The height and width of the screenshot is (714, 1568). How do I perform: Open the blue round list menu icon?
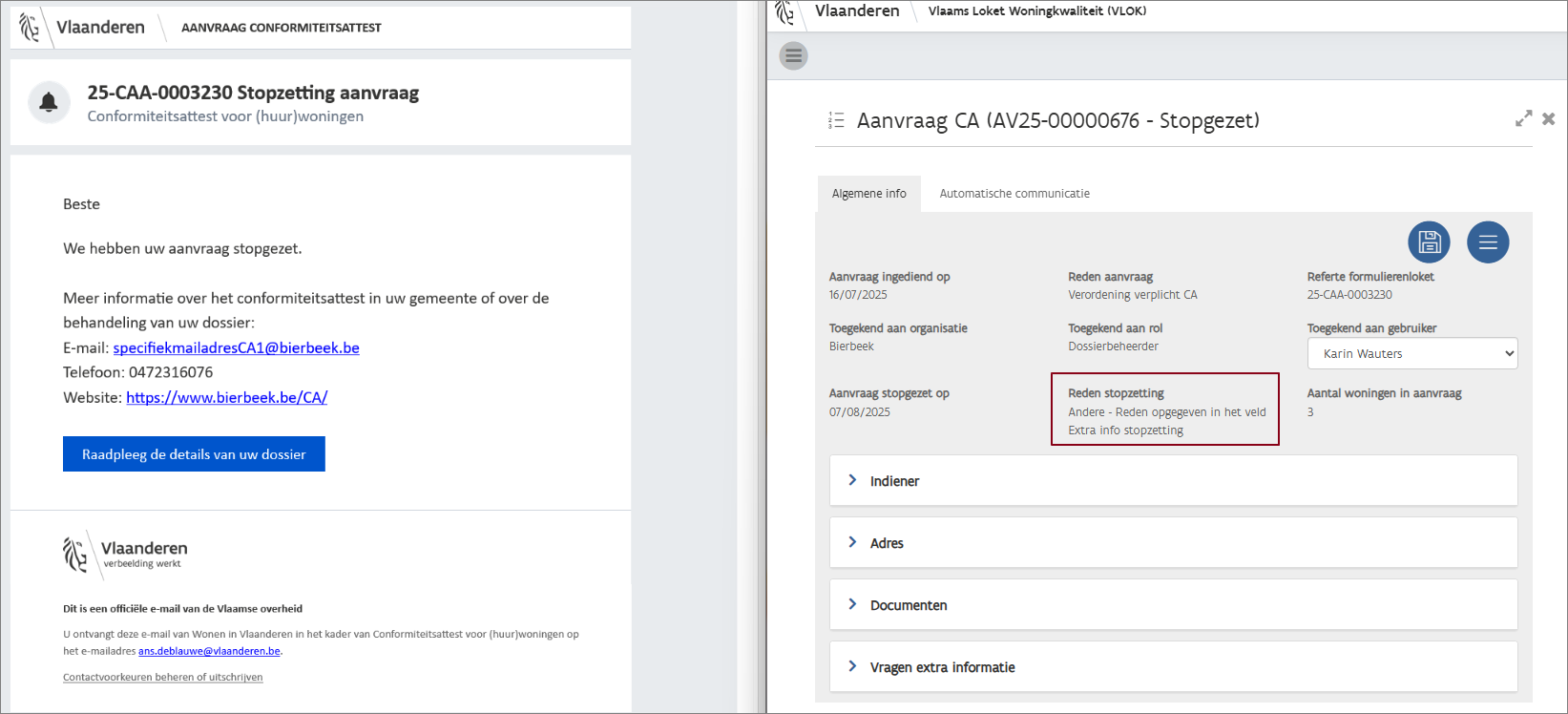[1488, 242]
